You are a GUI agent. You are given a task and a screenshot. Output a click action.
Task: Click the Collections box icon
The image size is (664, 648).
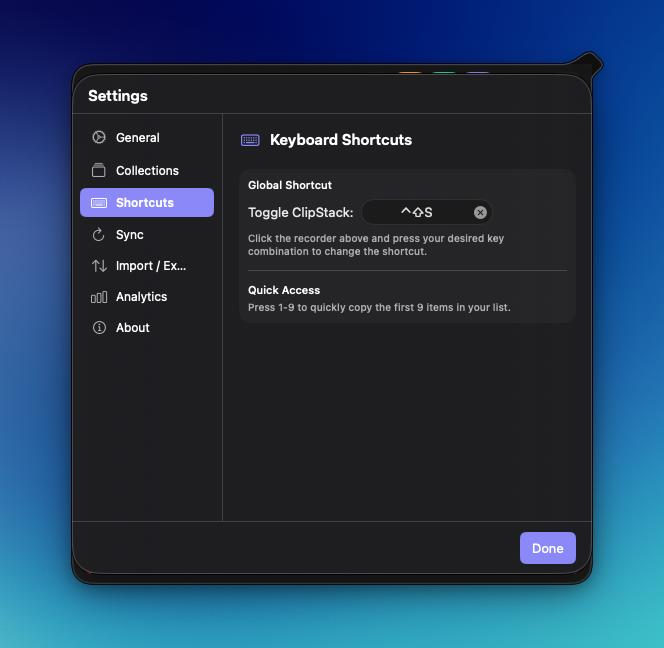coord(99,170)
